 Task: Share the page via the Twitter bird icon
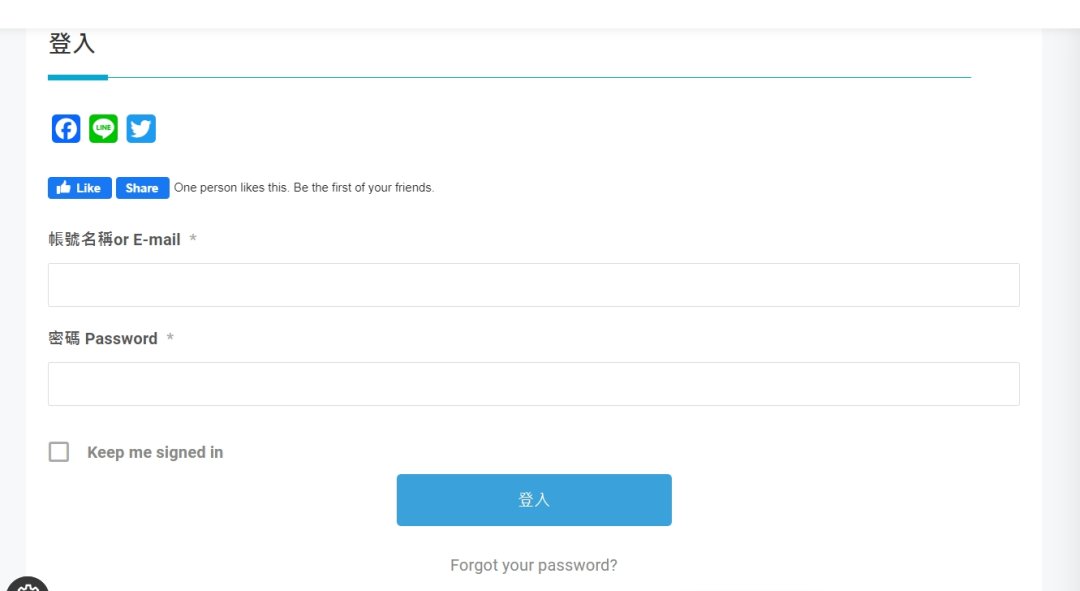point(141,129)
